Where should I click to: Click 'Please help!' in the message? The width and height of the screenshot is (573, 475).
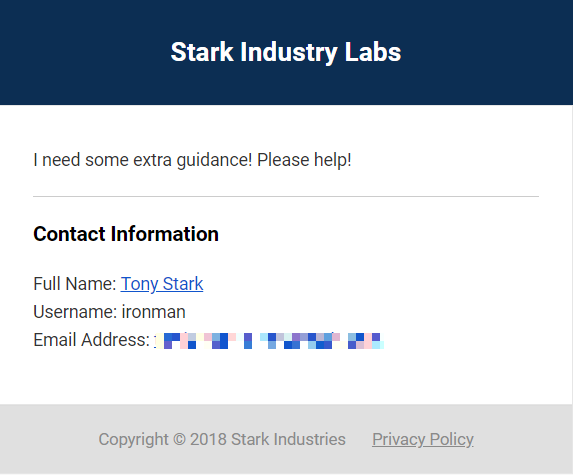coord(304,160)
